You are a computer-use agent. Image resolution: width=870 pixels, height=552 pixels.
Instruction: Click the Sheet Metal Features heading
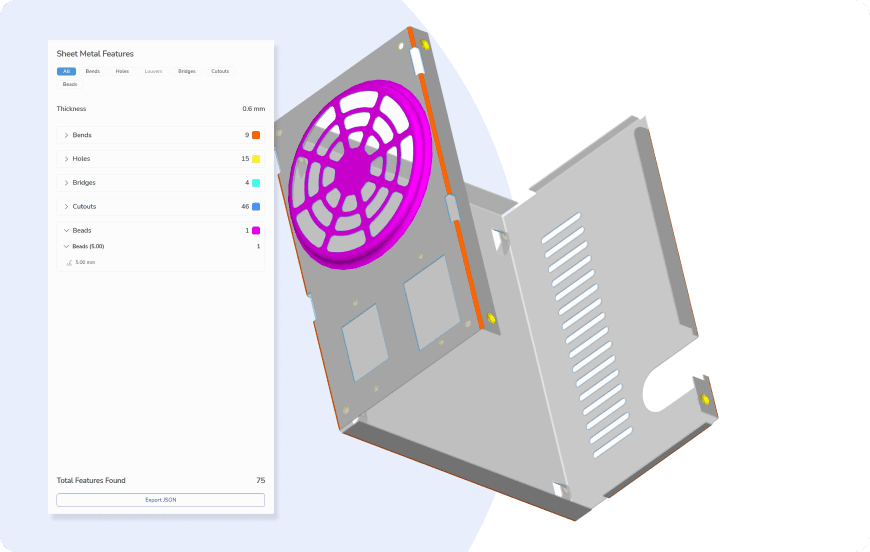click(x=95, y=54)
